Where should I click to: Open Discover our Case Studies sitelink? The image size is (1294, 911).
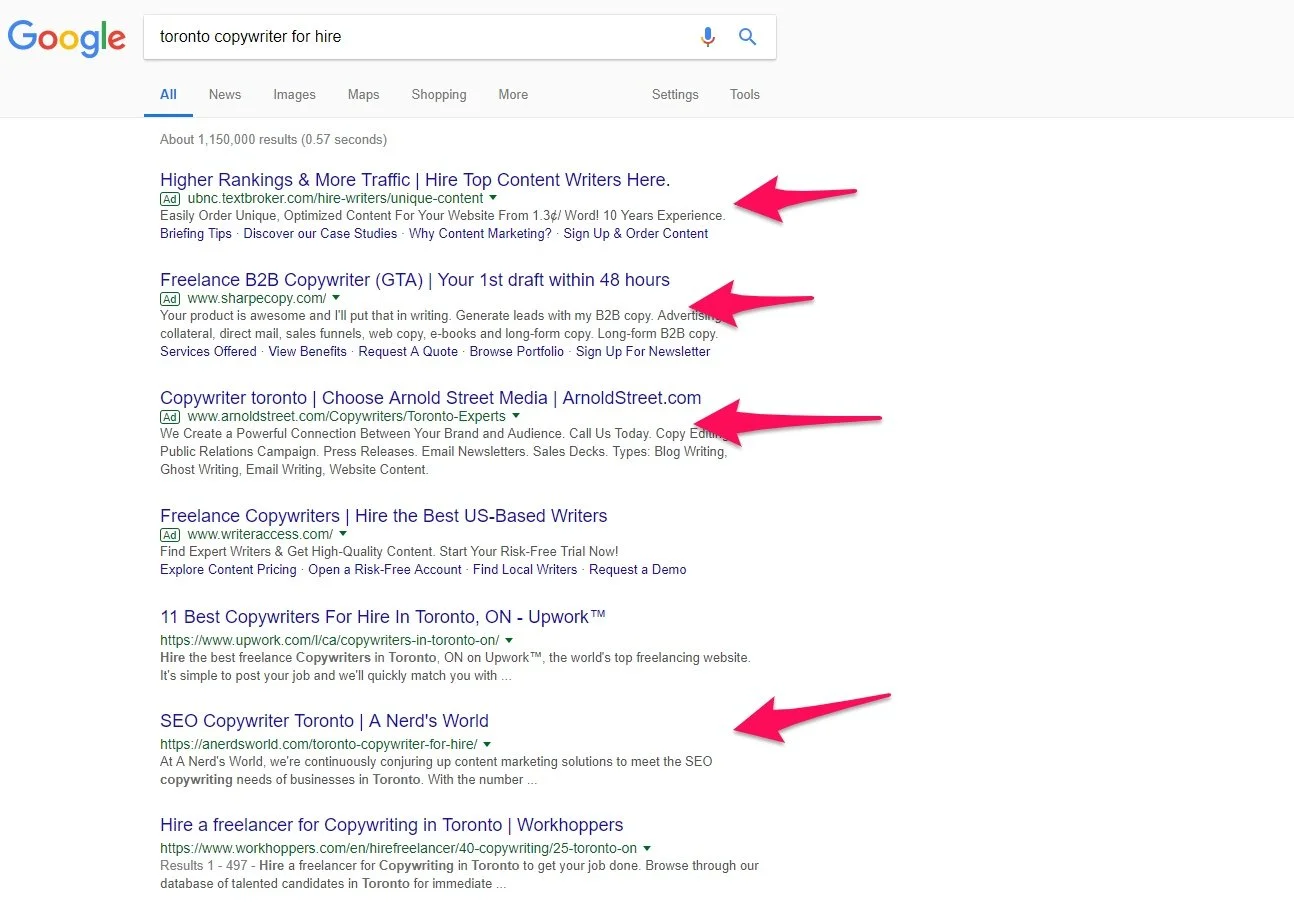320,233
